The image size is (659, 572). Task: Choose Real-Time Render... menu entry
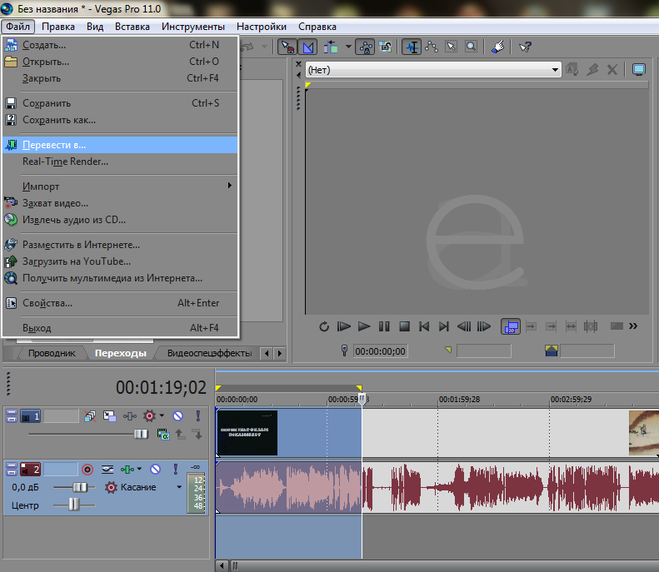click(x=120, y=161)
